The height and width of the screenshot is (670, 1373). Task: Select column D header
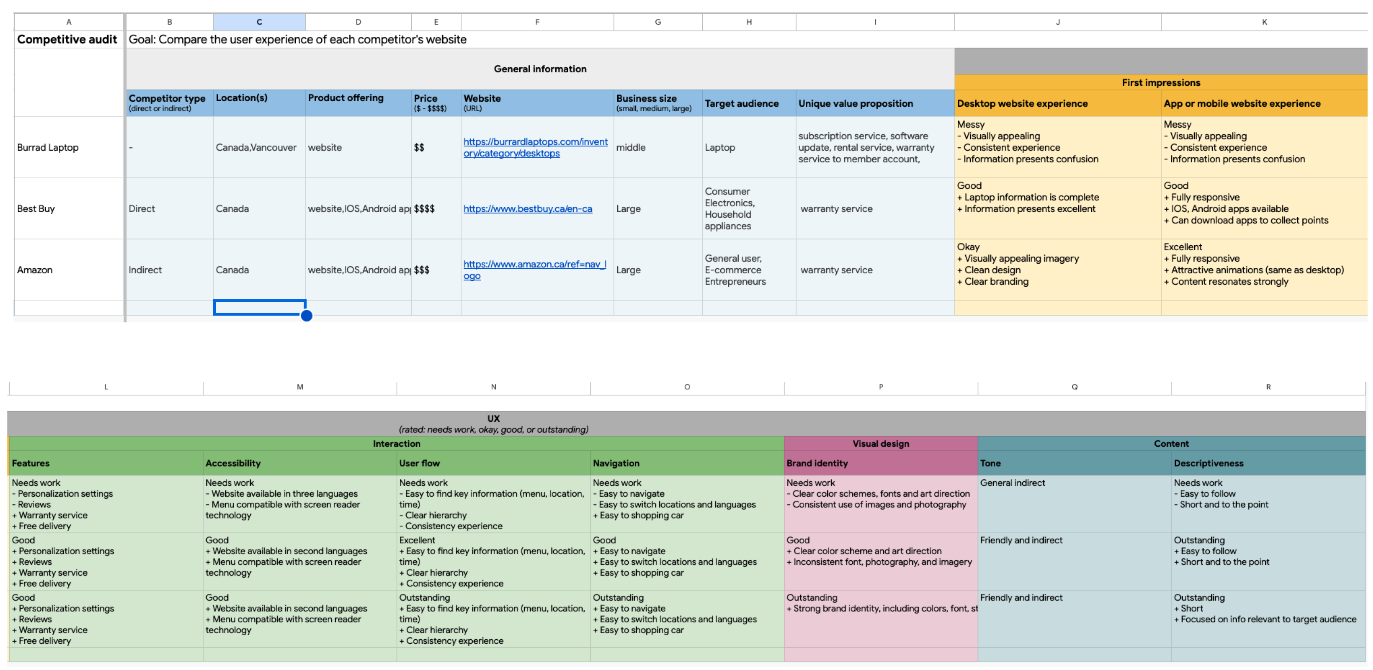tap(358, 21)
